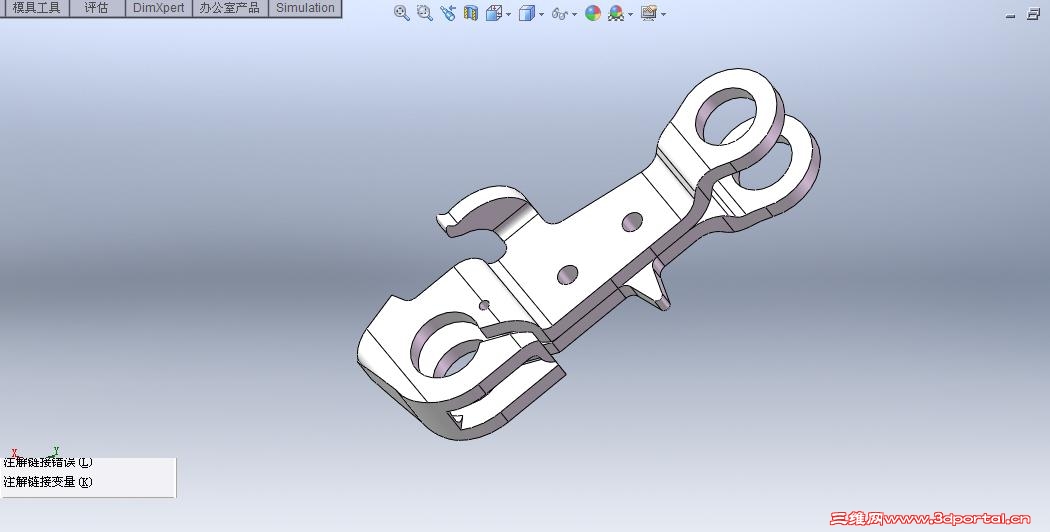Image resolution: width=1050 pixels, height=532 pixels.
Task: Click the View Settings monitor icon
Action: tap(648, 13)
